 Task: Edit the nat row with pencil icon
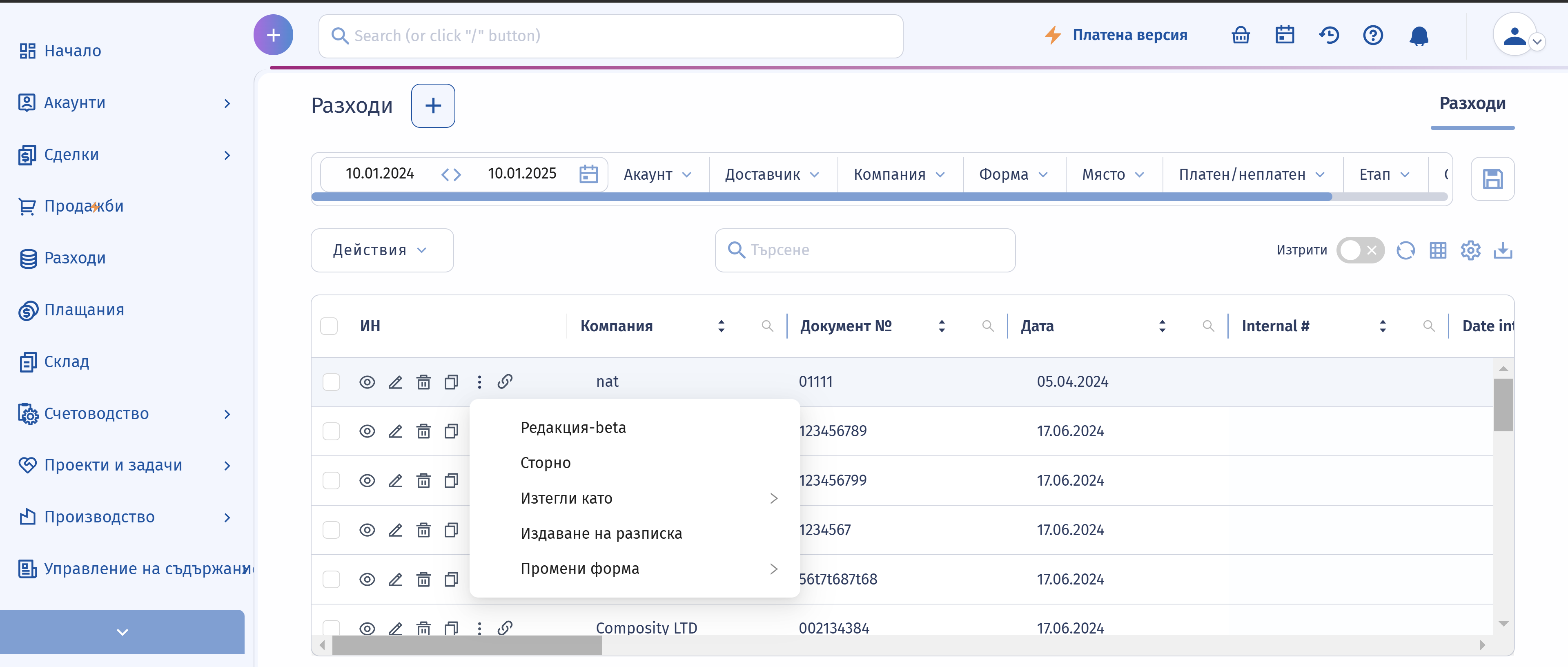(396, 382)
